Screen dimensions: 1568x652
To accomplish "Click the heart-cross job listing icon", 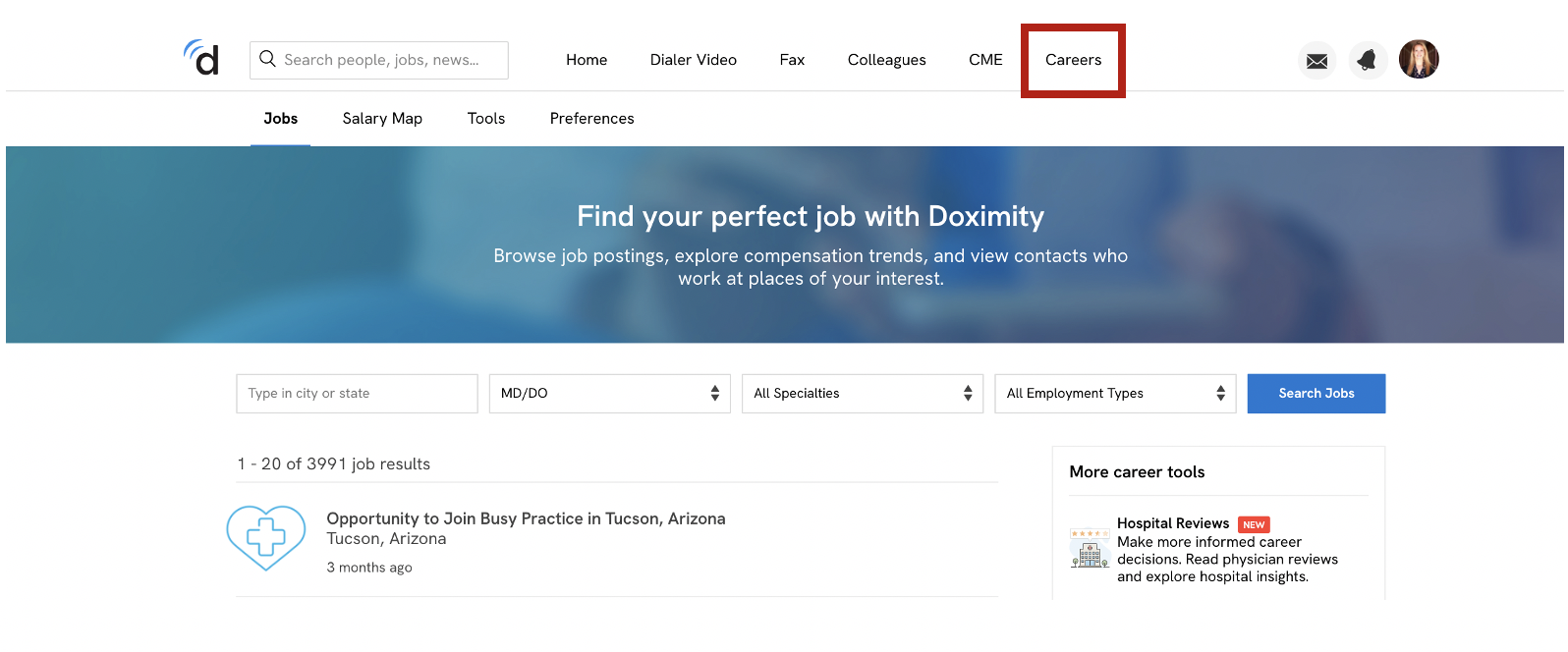I will click(266, 537).
